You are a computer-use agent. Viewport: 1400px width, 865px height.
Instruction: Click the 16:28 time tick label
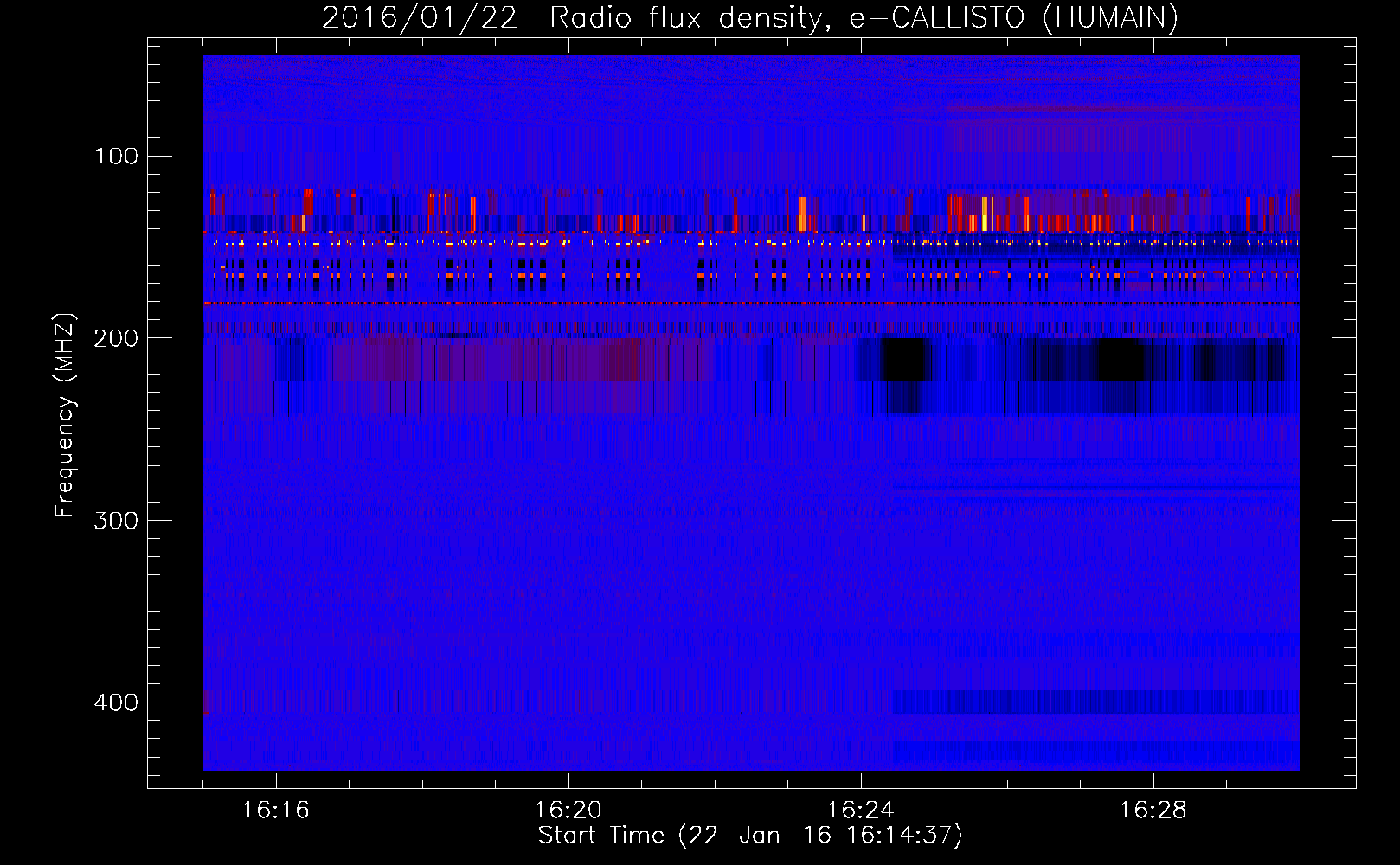pyautogui.click(x=1153, y=811)
